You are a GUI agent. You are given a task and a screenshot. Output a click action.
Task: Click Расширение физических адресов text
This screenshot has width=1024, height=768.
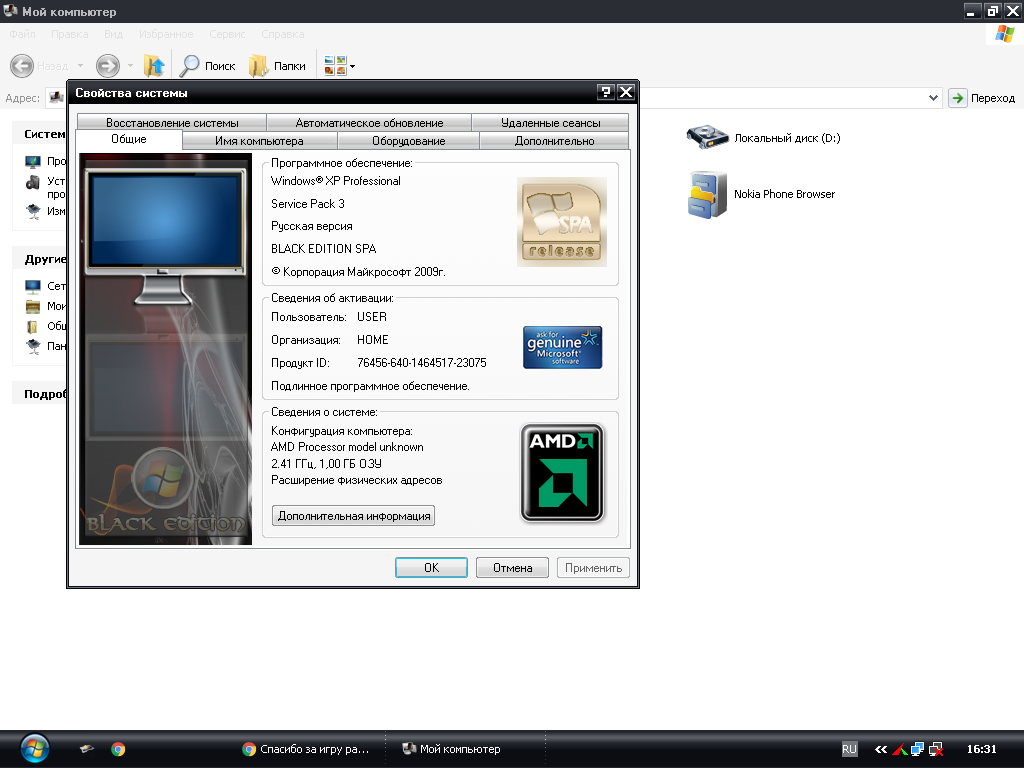pos(357,480)
